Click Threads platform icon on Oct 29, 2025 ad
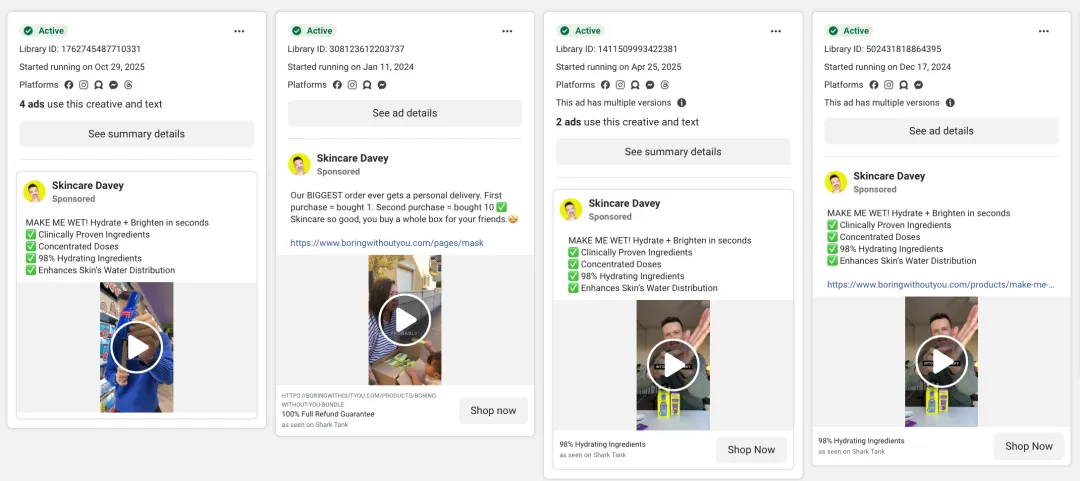This screenshot has height=481, width=1080. click(128, 85)
